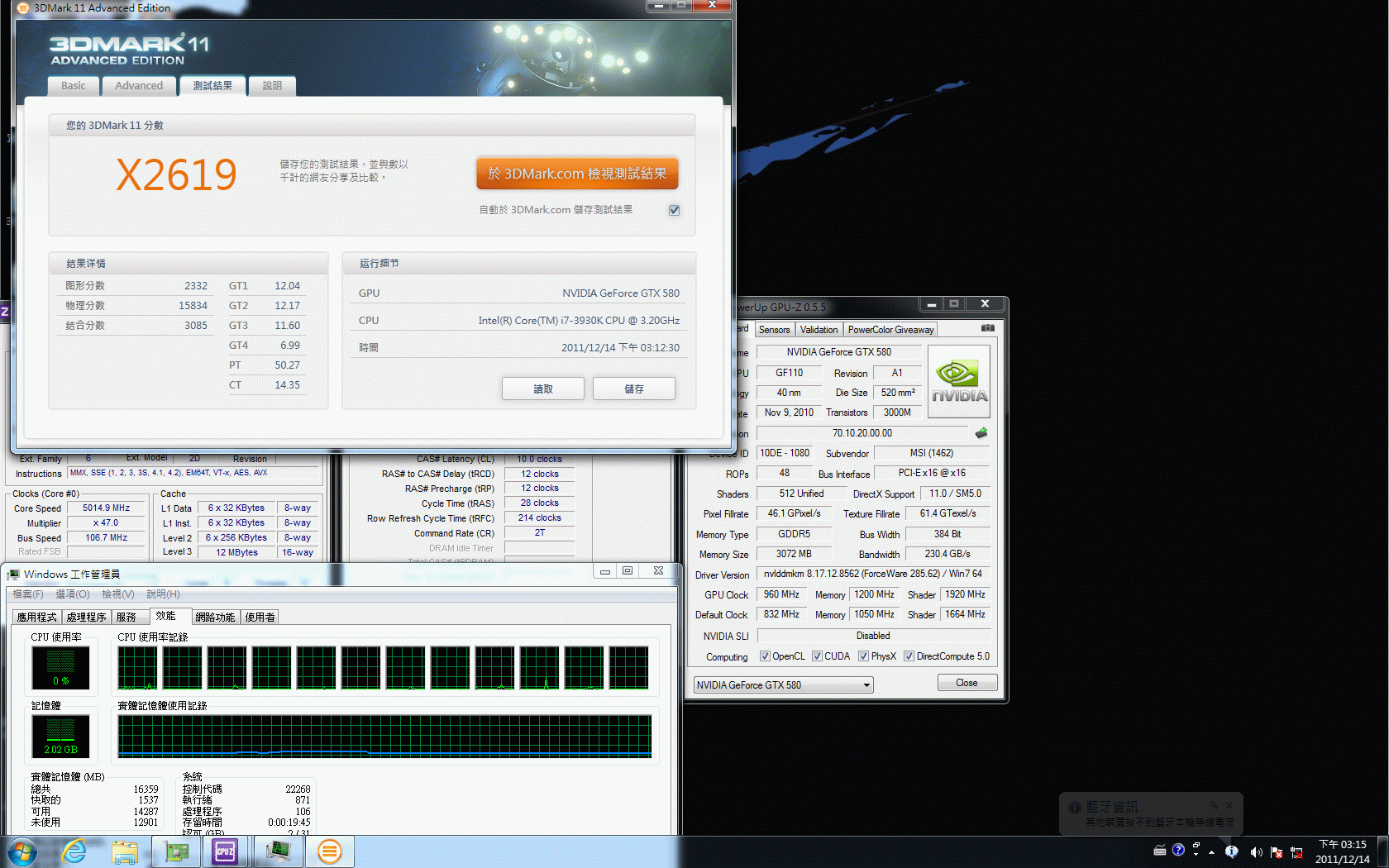
Task: Open the 檢視(V) menu in Task Manager
Action: tap(118, 594)
